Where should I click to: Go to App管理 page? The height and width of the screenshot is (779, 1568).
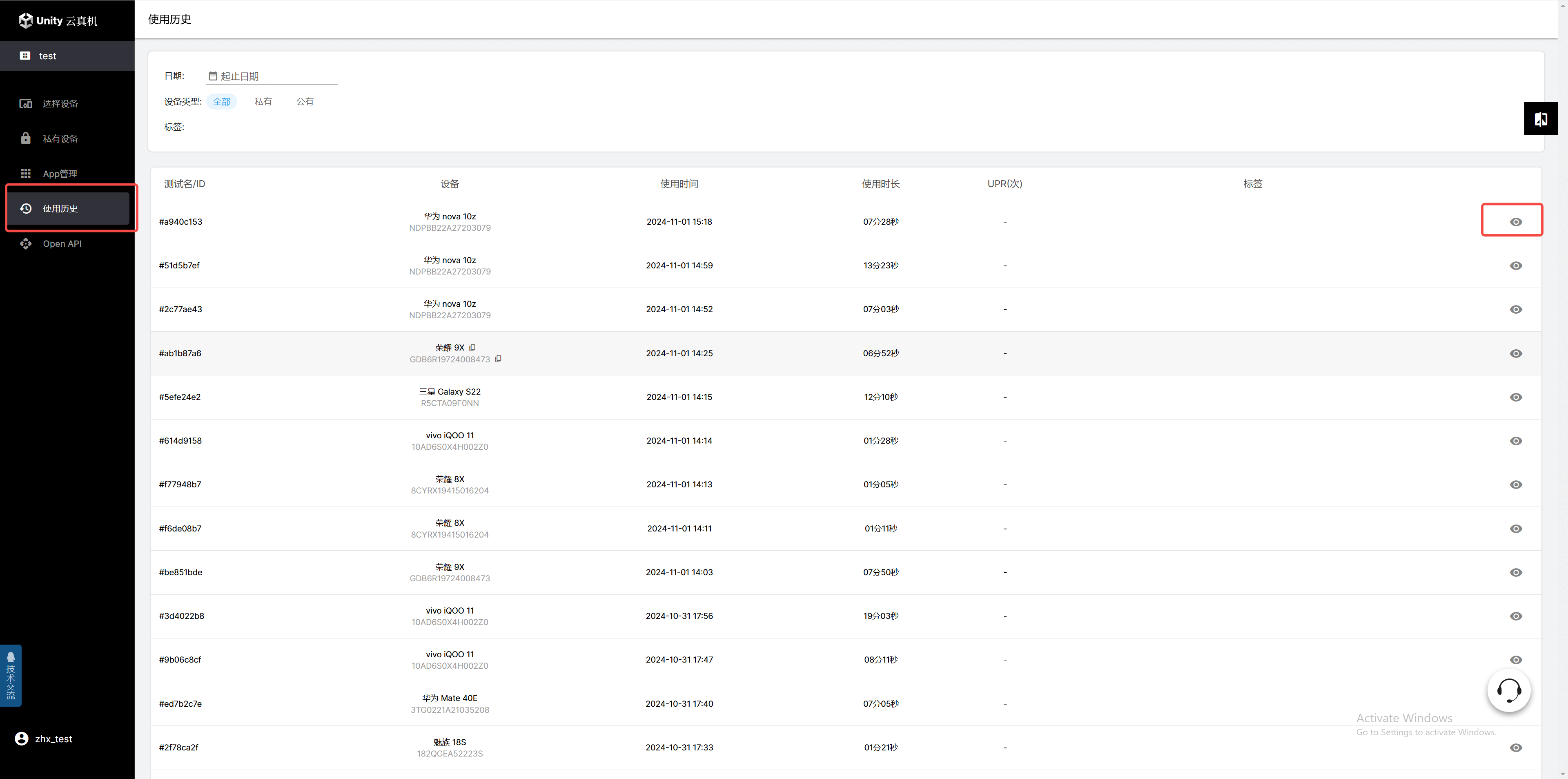60,174
